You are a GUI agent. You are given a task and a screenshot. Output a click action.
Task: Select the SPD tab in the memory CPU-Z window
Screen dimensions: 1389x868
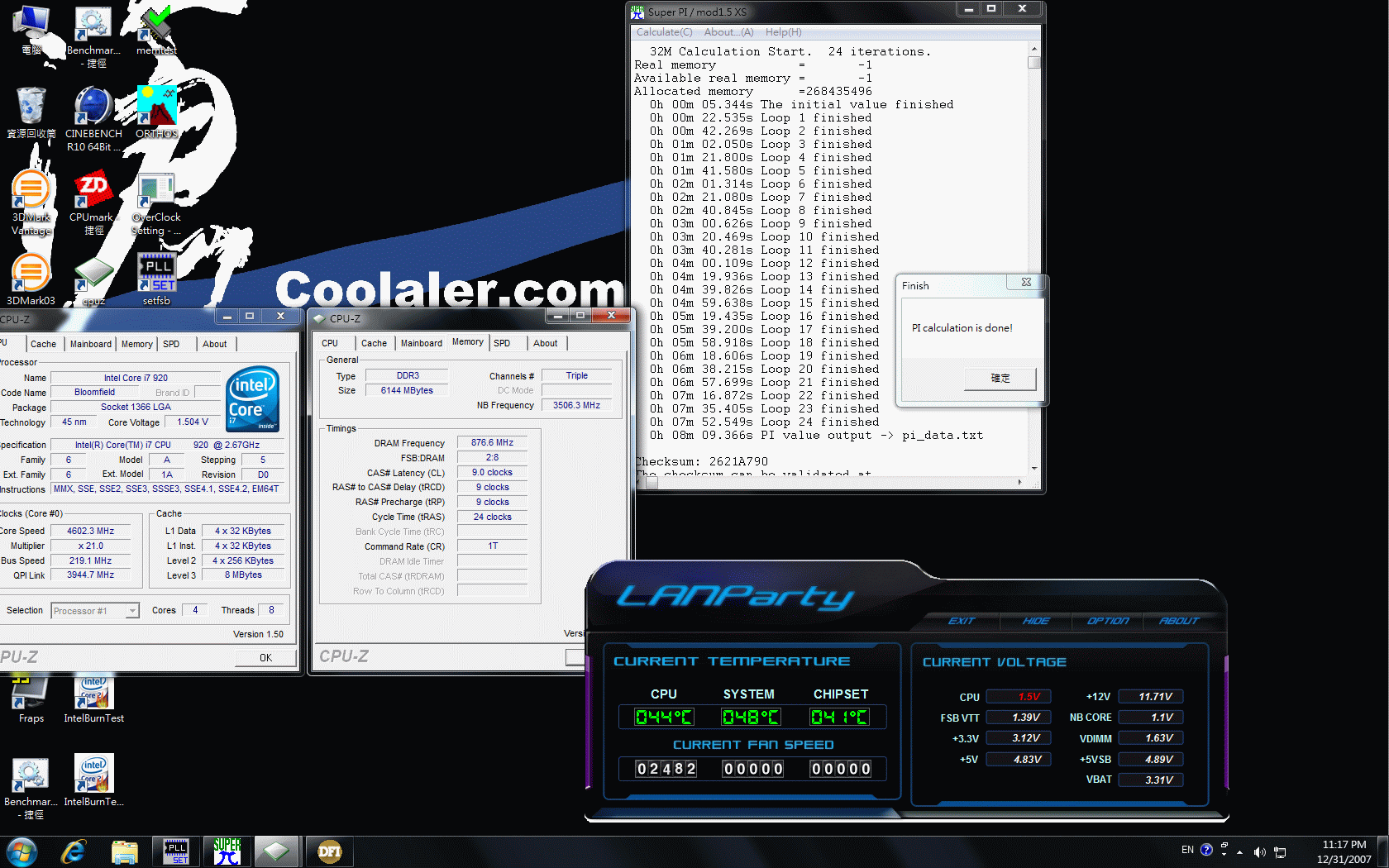coord(502,343)
